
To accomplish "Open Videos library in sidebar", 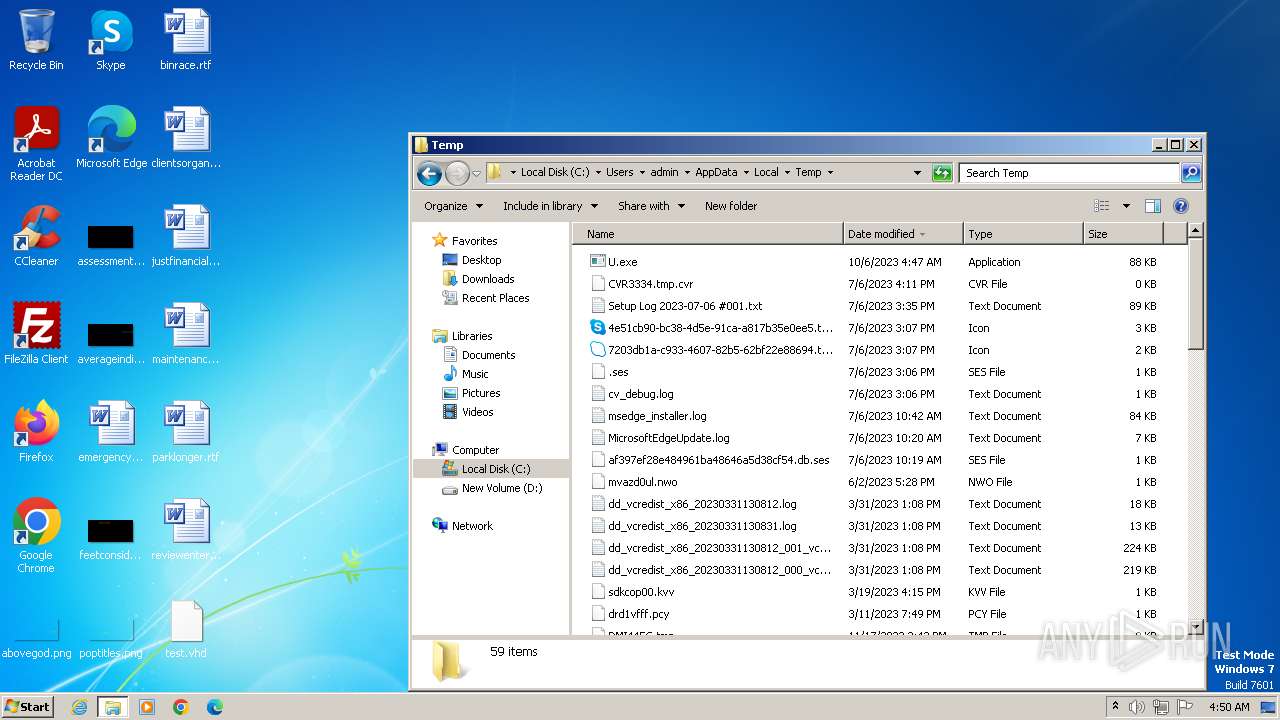I will 477,412.
